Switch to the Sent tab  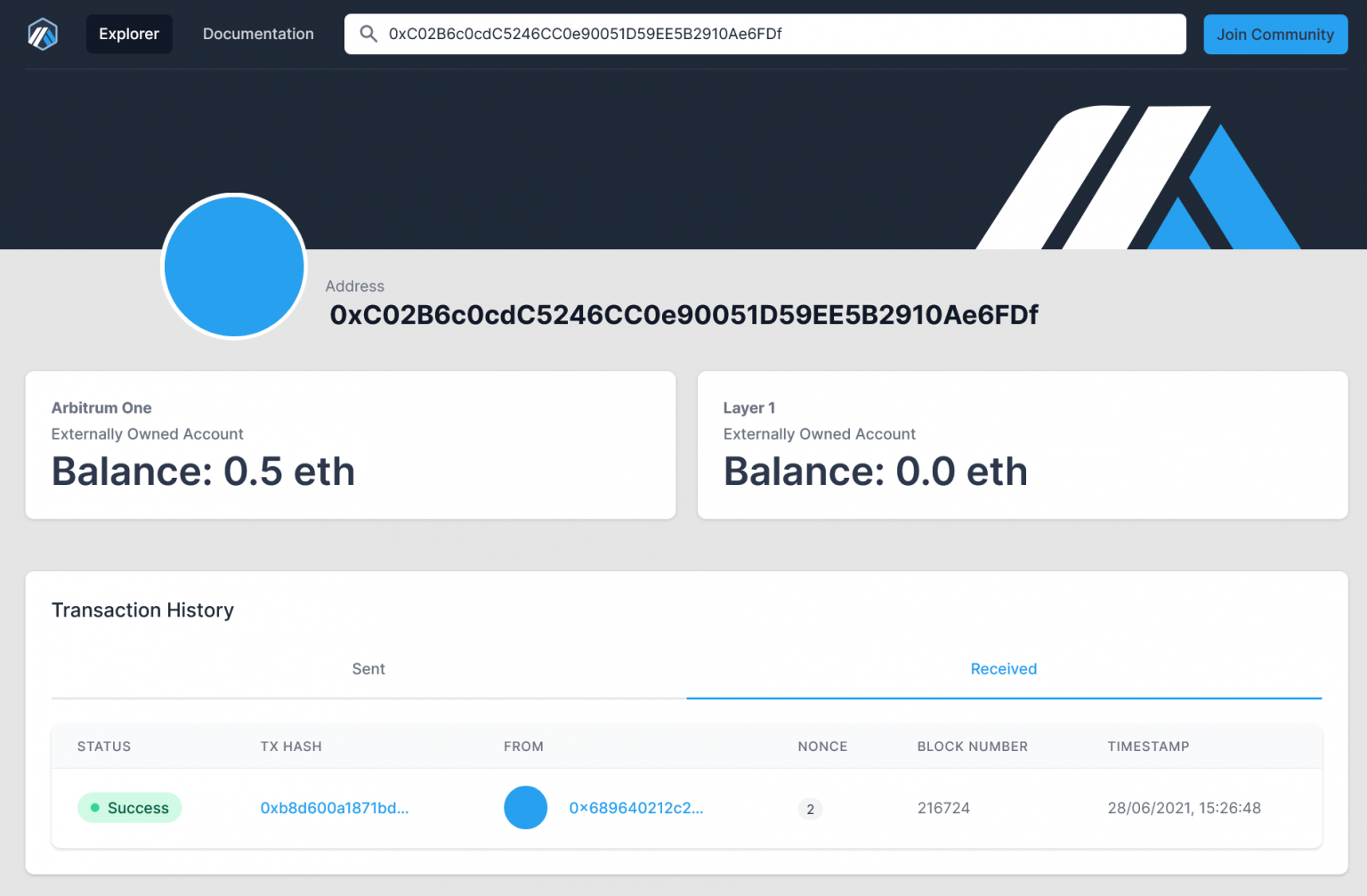pos(368,668)
